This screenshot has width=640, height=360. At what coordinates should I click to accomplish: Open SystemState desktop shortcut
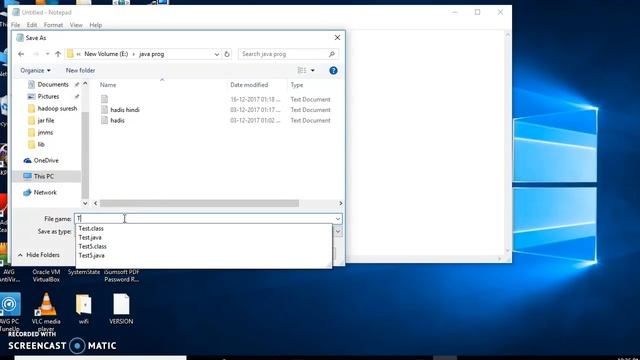pyautogui.click(x=84, y=272)
